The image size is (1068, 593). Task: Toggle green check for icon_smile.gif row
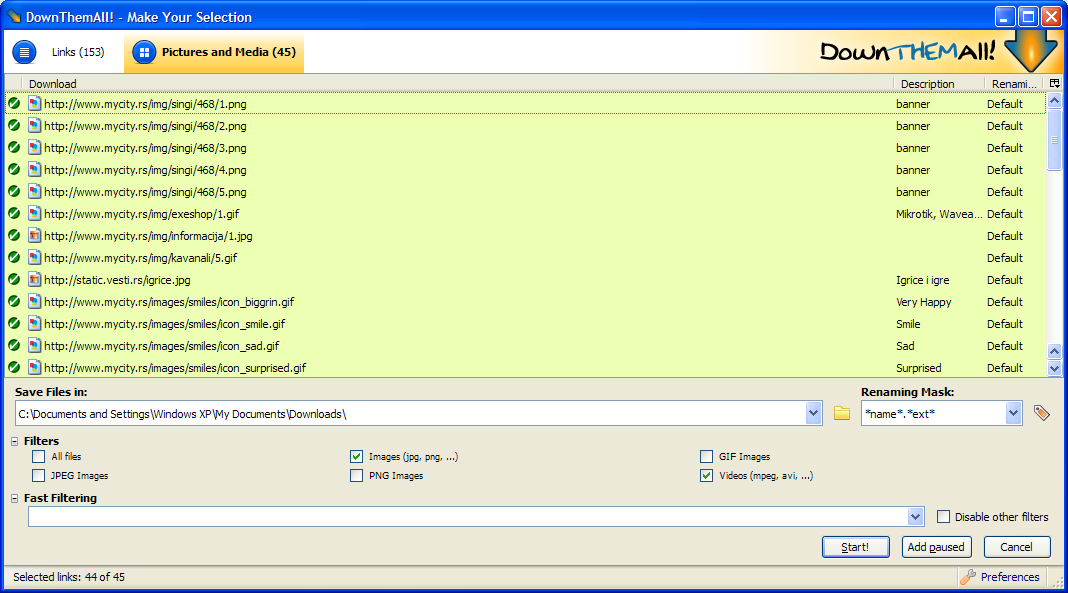click(14, 323)
